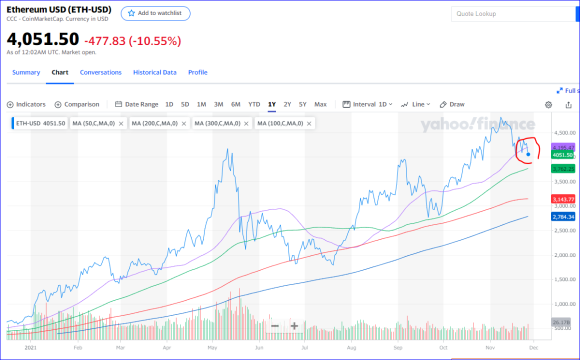Click the Comparison button label
The image size is (580, 360).
point(82,104)
